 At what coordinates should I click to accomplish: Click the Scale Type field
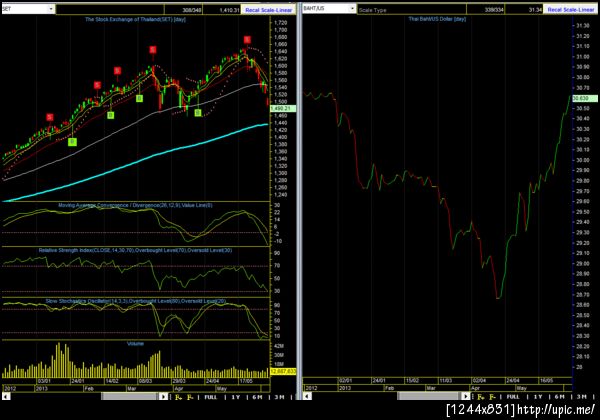pyautogui.click(x=412, y=10)
